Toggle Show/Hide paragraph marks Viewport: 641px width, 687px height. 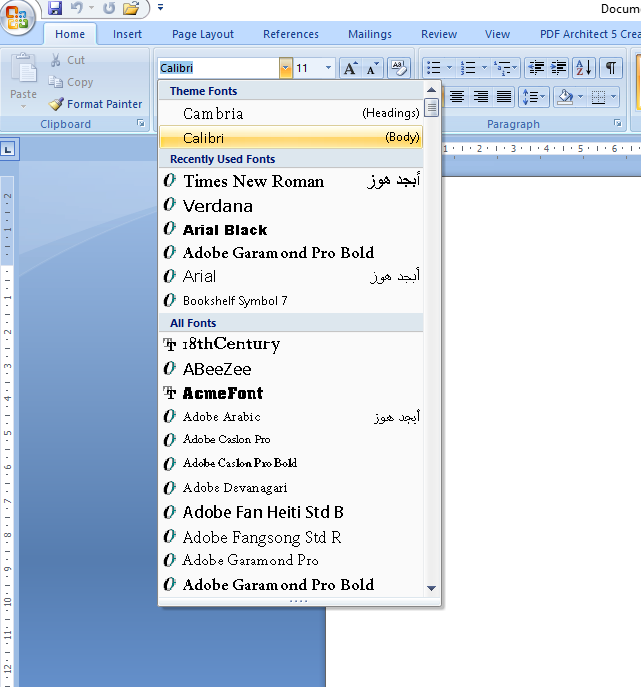611,68
